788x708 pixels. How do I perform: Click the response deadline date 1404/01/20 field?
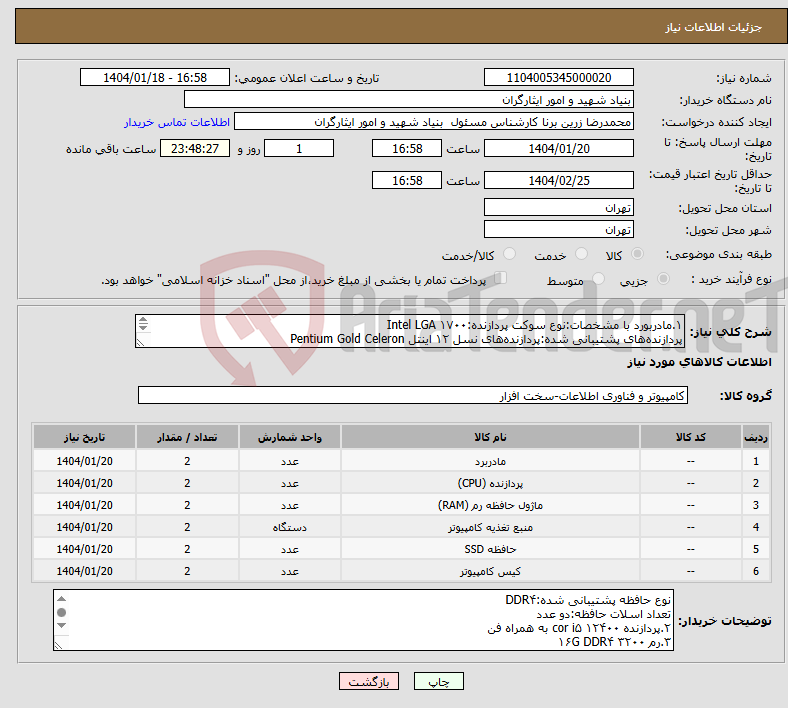(x=558, y=148)
